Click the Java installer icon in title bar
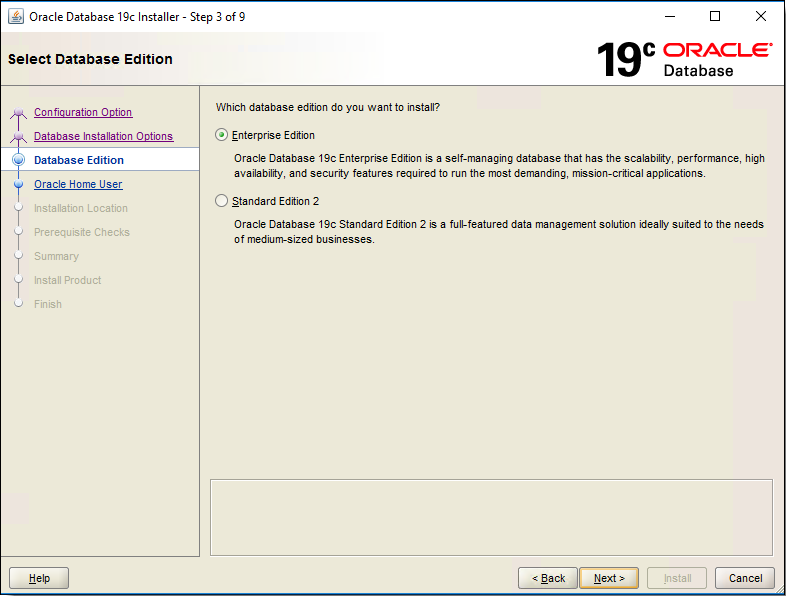Image resolution: width=786 pixels, height=596 pixels. (16, 17)
